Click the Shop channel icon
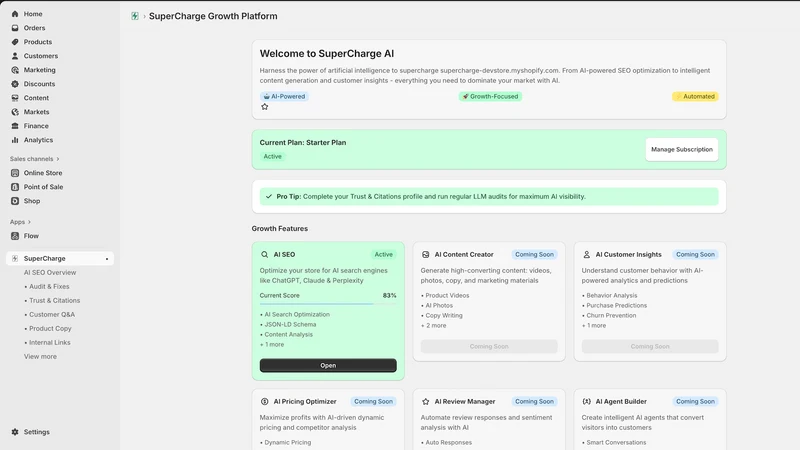800x450 pixels. point(15,201)
